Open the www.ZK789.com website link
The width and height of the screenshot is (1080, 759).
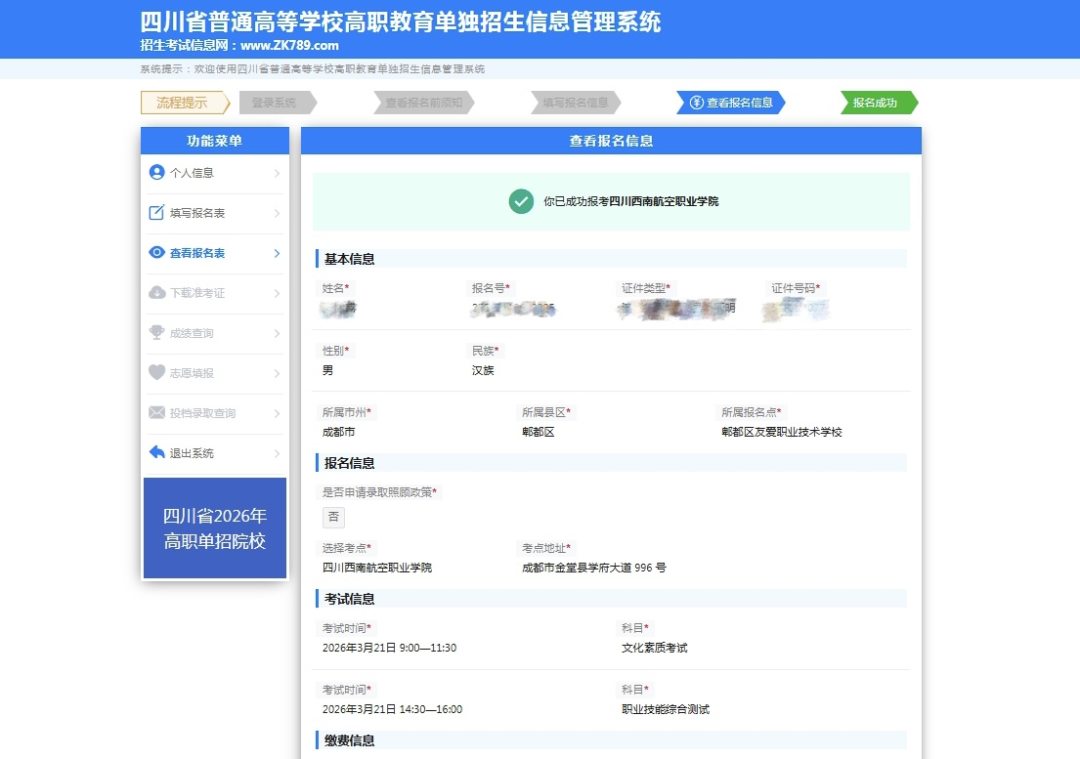coord(289,45)
